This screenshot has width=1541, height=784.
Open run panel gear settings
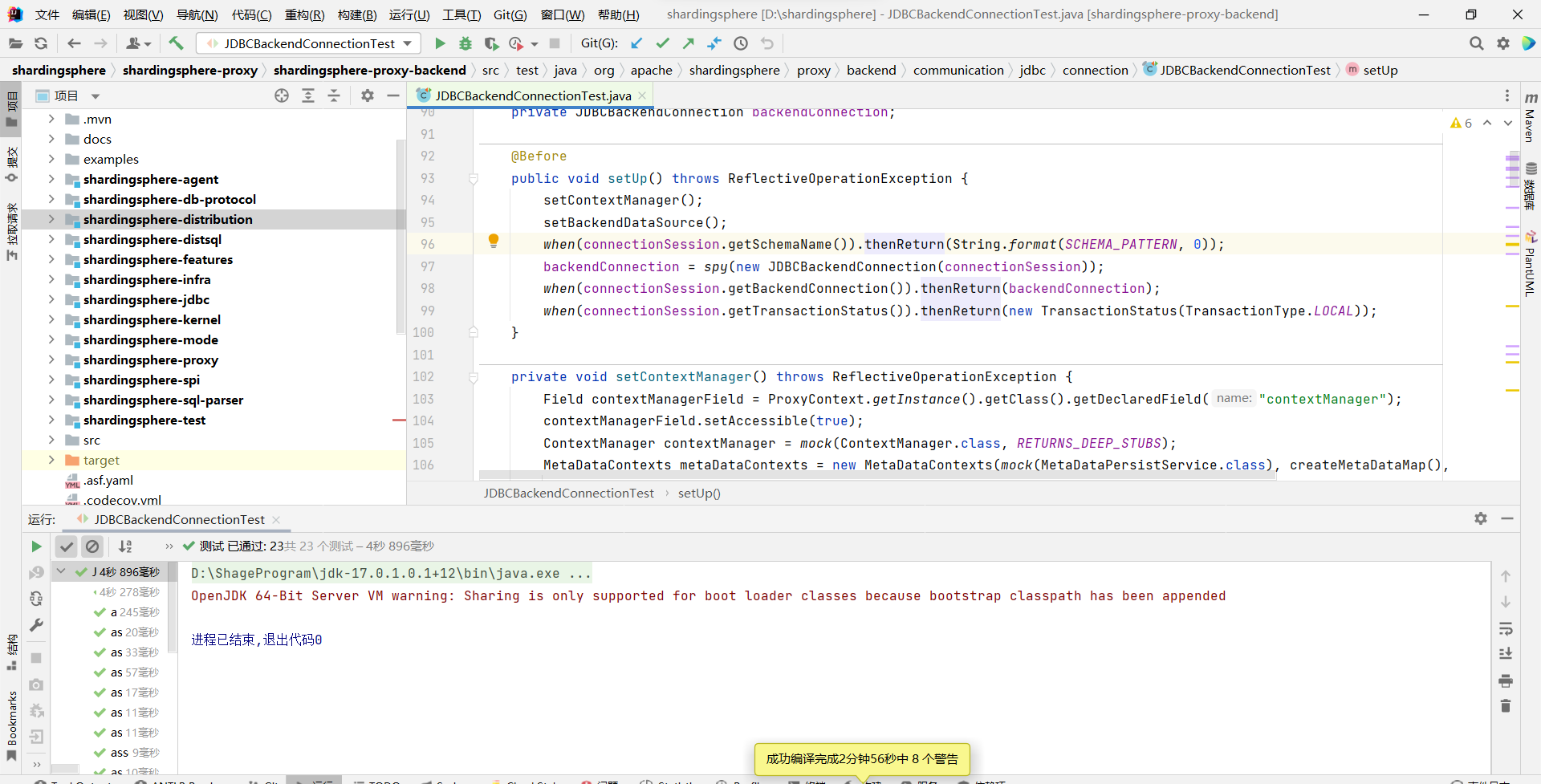[x=1481, y=518]
